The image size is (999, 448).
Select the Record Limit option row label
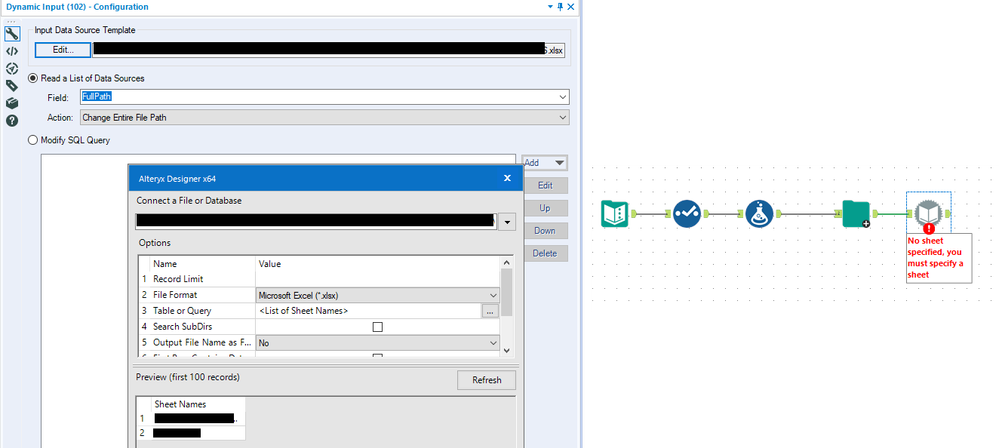[178, 279]
